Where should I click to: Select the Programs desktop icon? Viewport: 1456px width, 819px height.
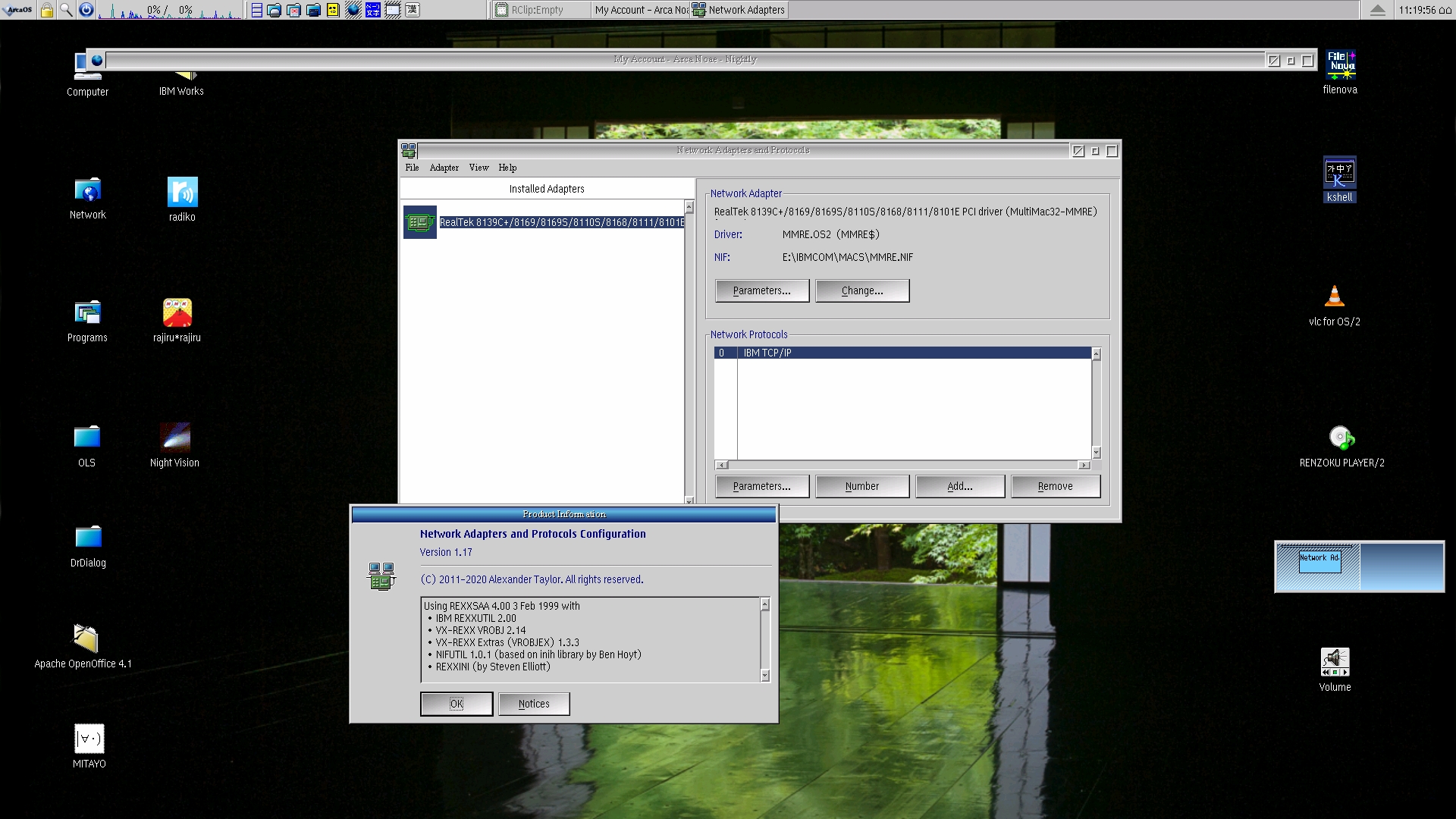click(87, 322)
